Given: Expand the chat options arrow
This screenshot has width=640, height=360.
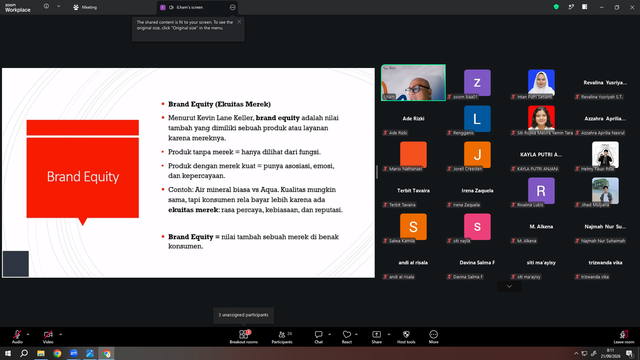Looking at the screenshot, I should pyautogui.click(x=329, y=334).
